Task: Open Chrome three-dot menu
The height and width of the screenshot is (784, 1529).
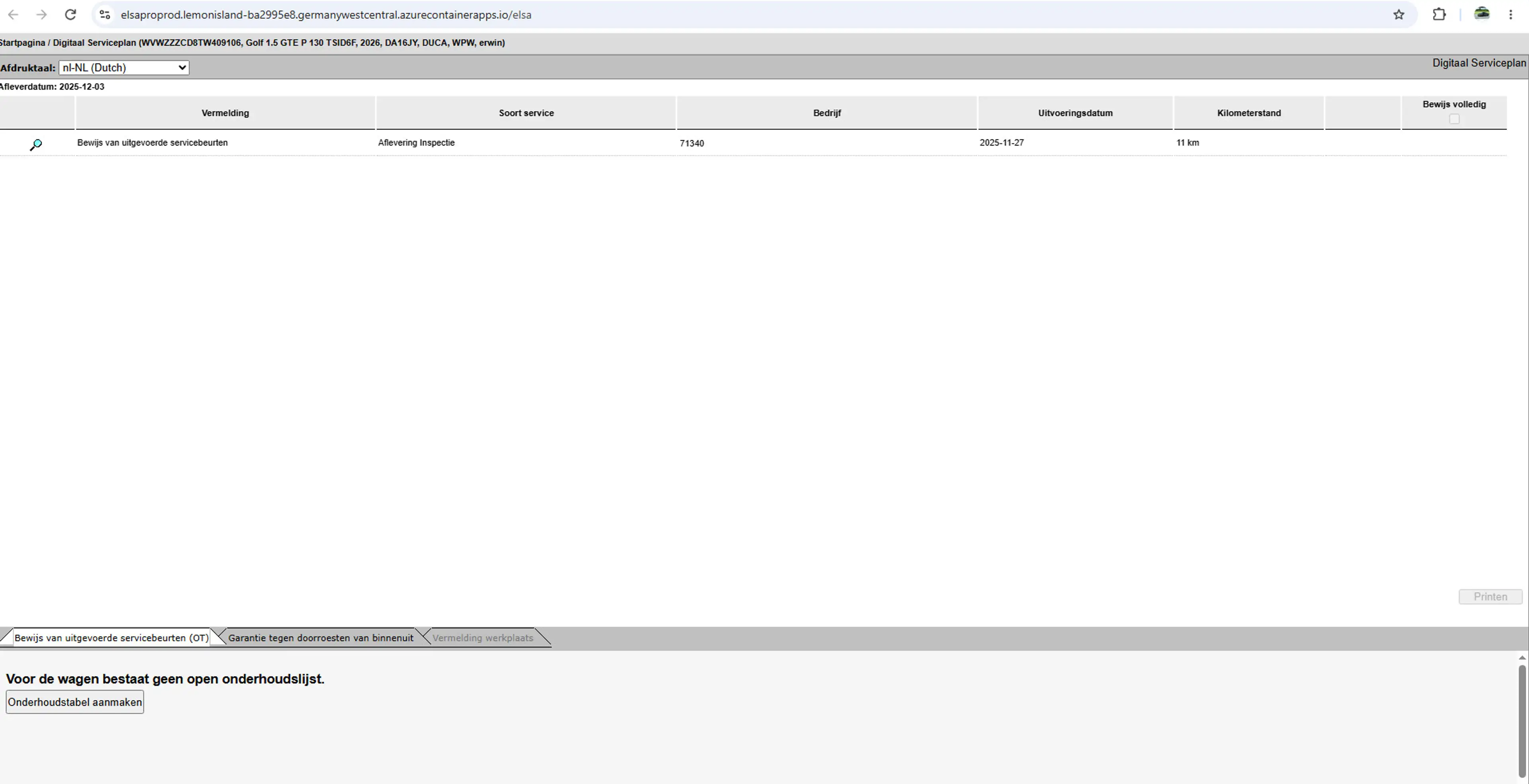Action: coord(1511,14)
